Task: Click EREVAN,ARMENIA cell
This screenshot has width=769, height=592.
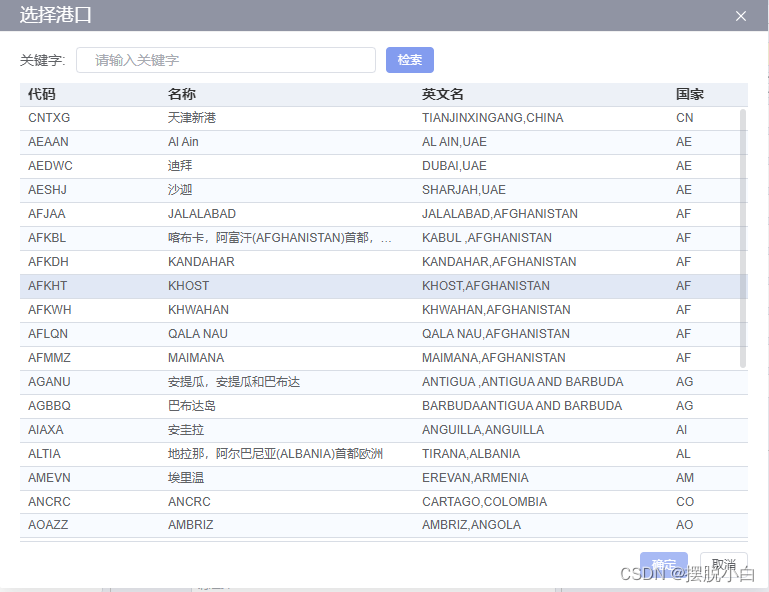Action: click(475, 478)
